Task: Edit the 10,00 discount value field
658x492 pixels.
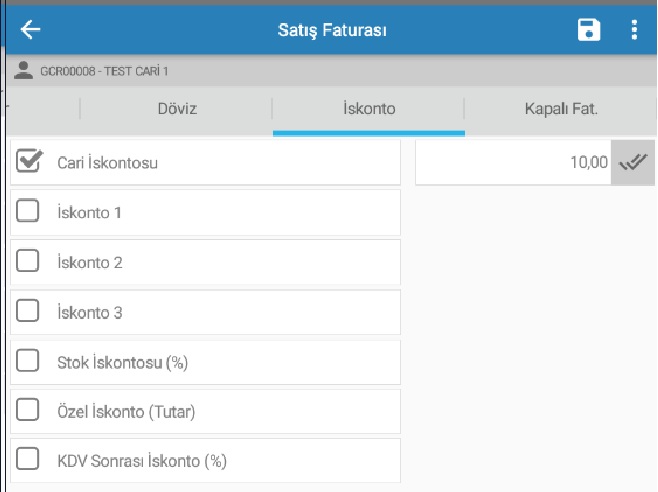Action: click(x=513, y=162)
